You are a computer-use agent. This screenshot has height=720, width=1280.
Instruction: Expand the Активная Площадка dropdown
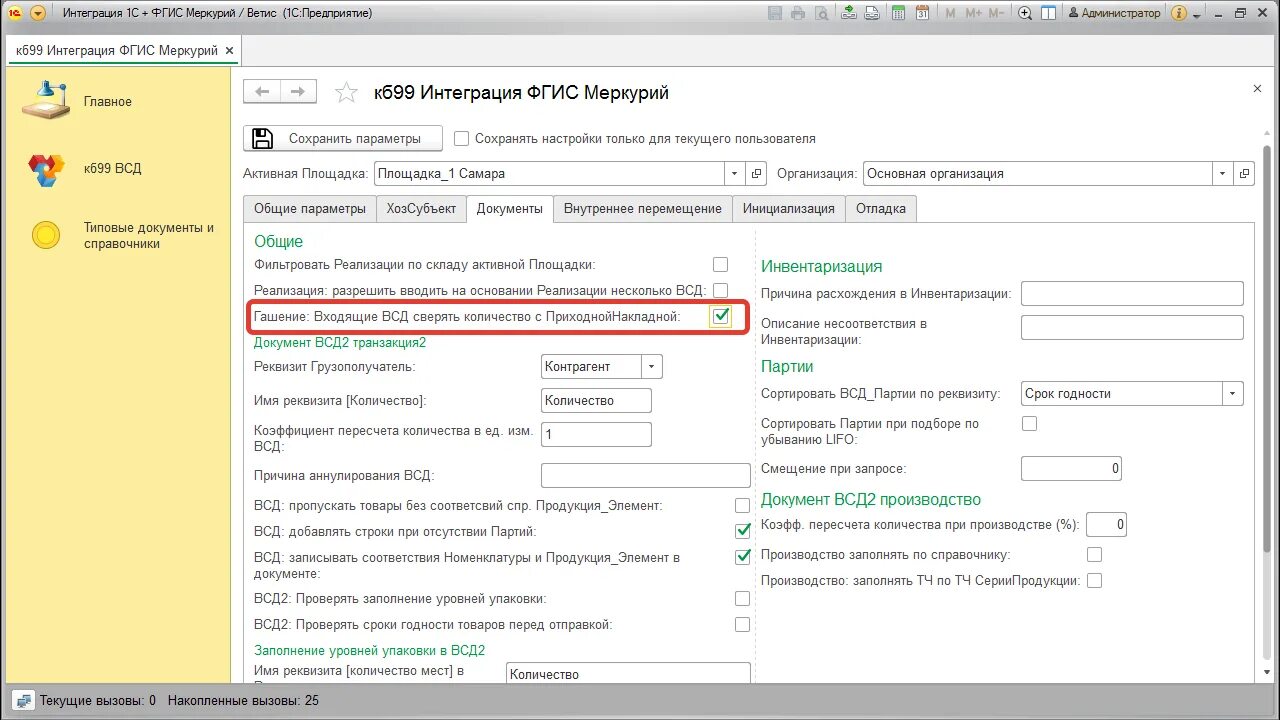(736, 173)
